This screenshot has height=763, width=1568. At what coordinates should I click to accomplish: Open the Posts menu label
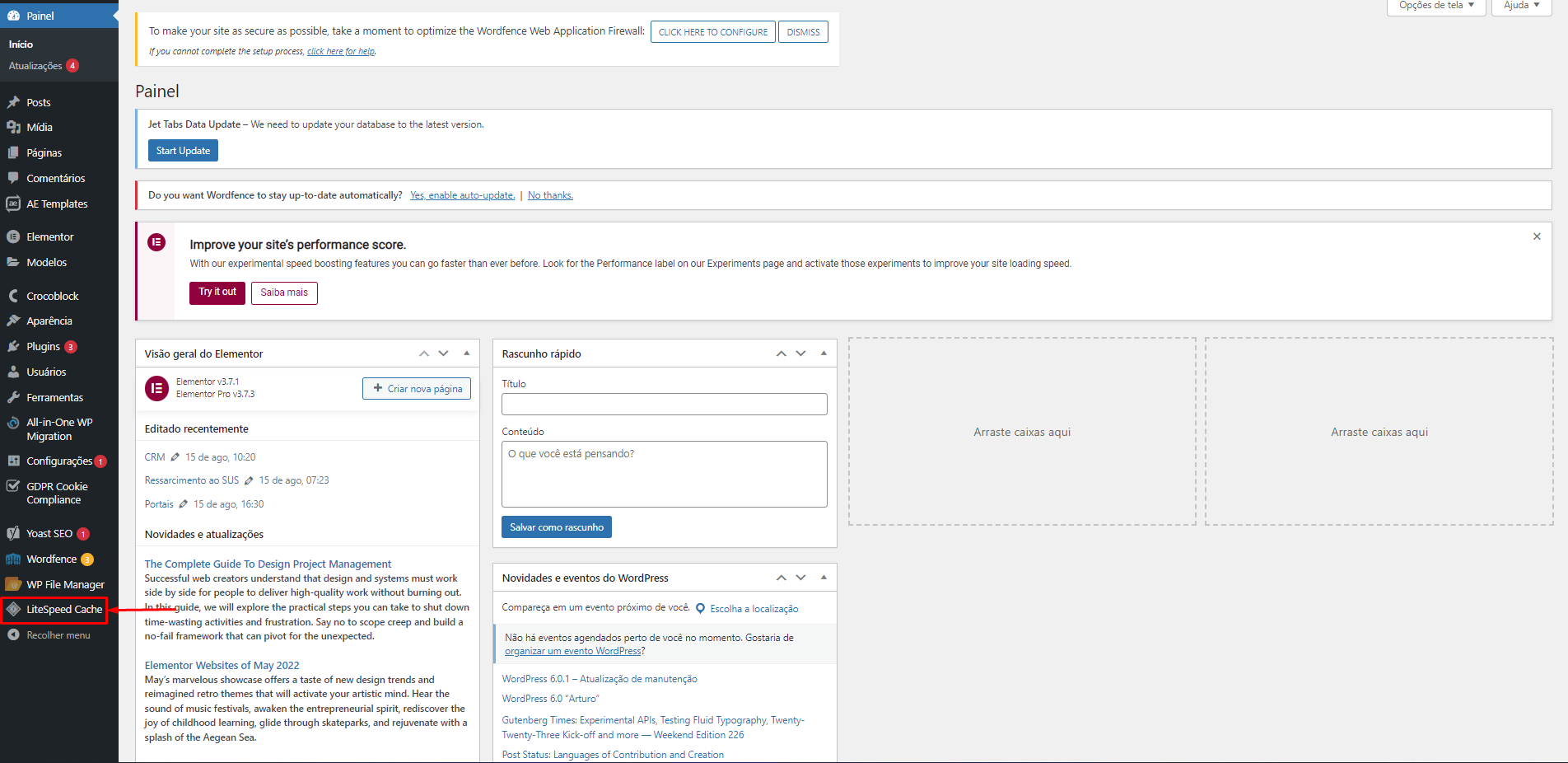pyautogui.click(x=39, y=102)
